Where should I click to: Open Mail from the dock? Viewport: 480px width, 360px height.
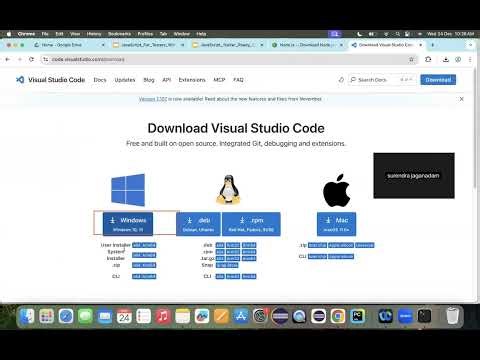(105, 316)
